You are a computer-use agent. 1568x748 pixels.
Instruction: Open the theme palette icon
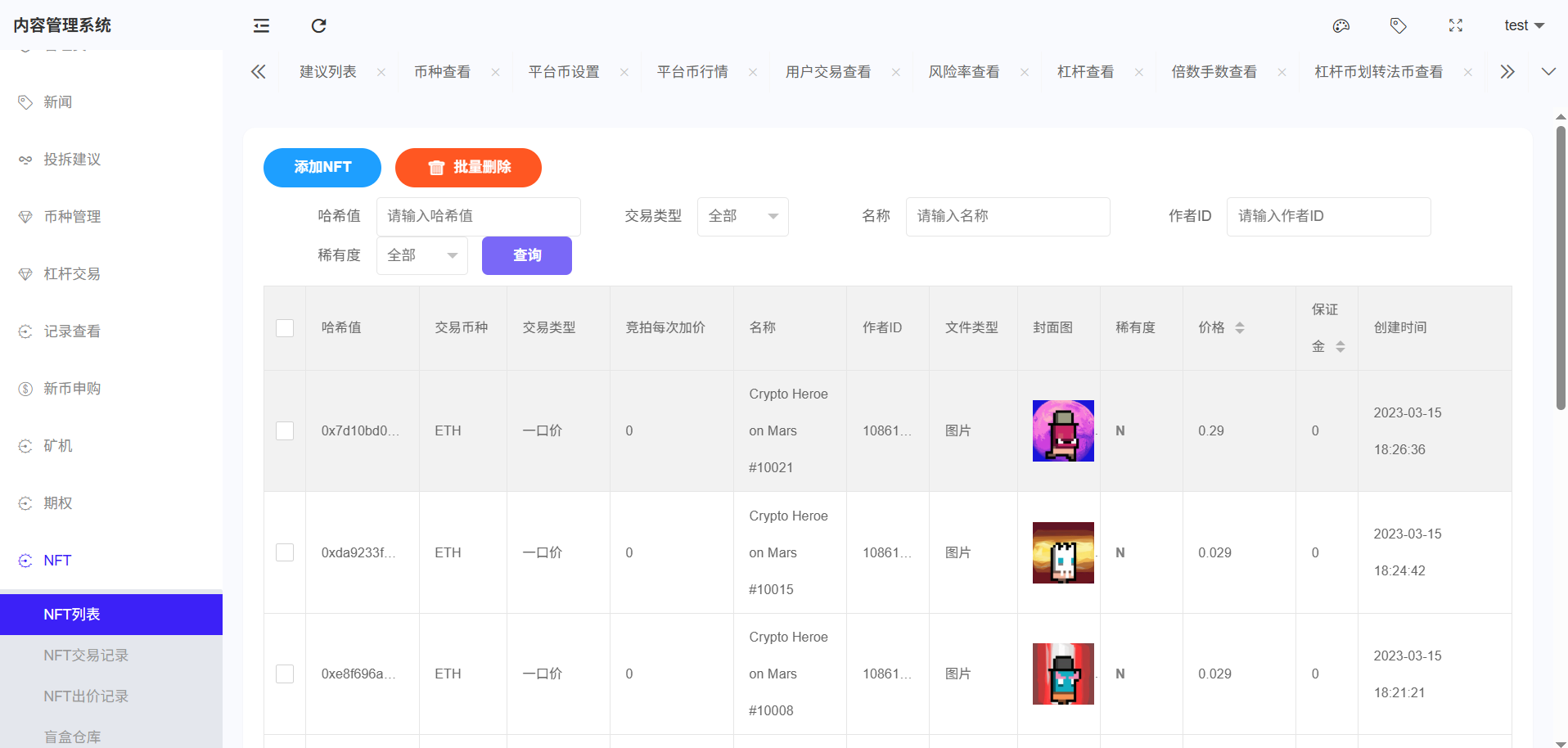(1340, 25)
